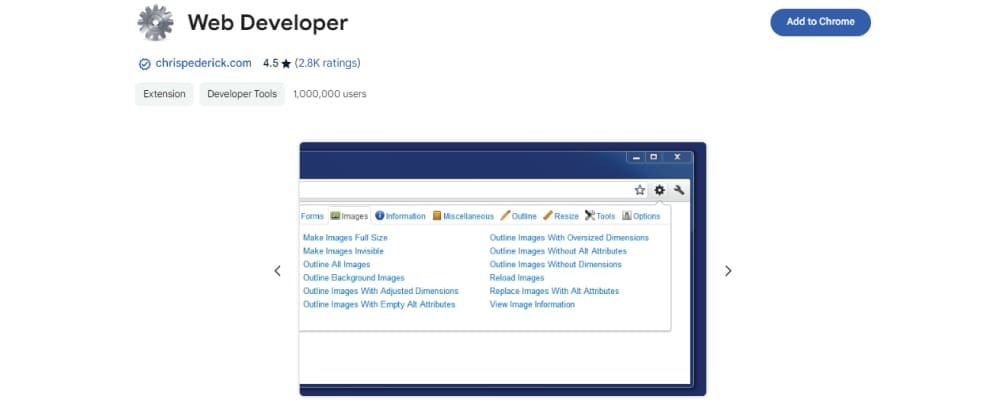The height and width of the screenshot is (400, 1000).
Task: Open the 2.8K ratings link
Action: pyautogui.click(x=327, y=63)
